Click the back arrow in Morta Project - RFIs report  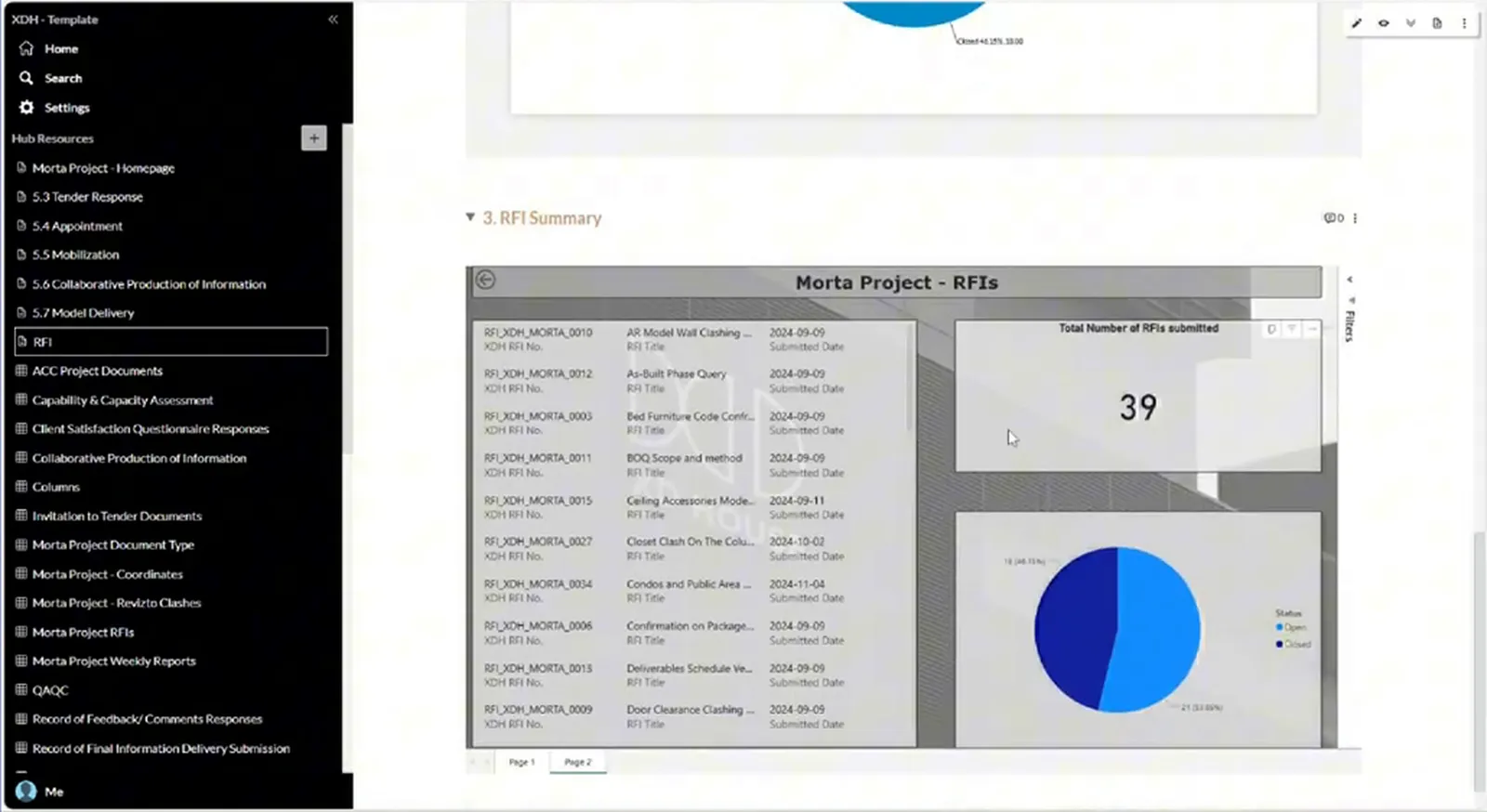pos(485,280)
